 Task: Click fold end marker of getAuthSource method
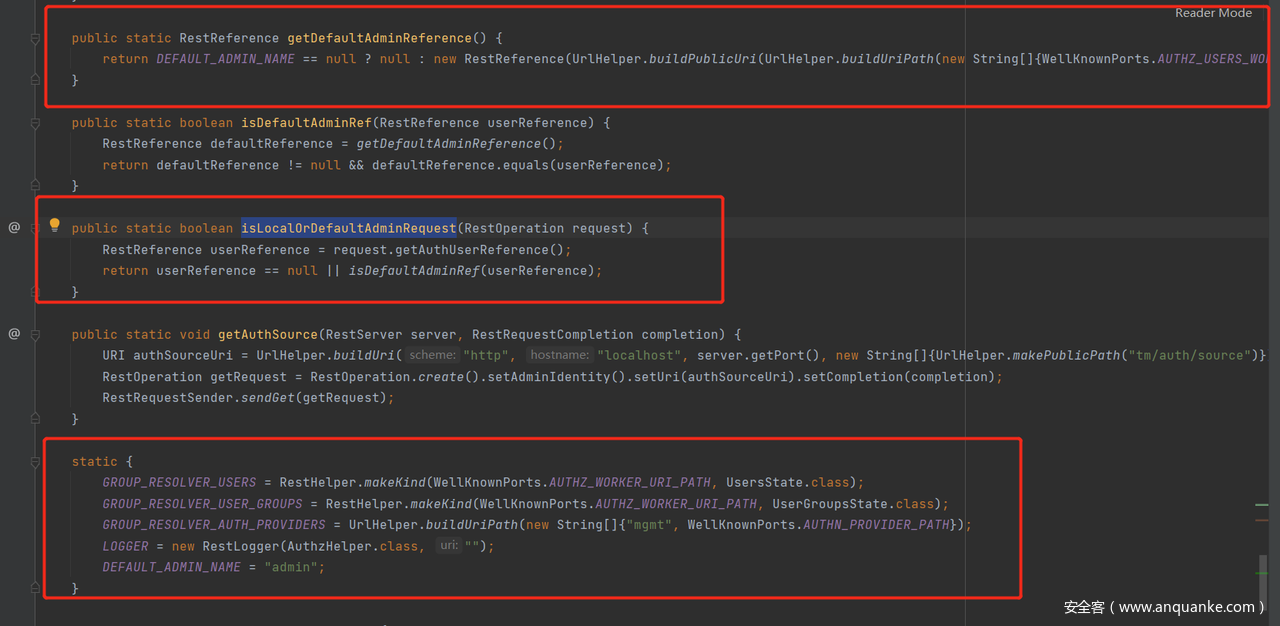(35, 419)
